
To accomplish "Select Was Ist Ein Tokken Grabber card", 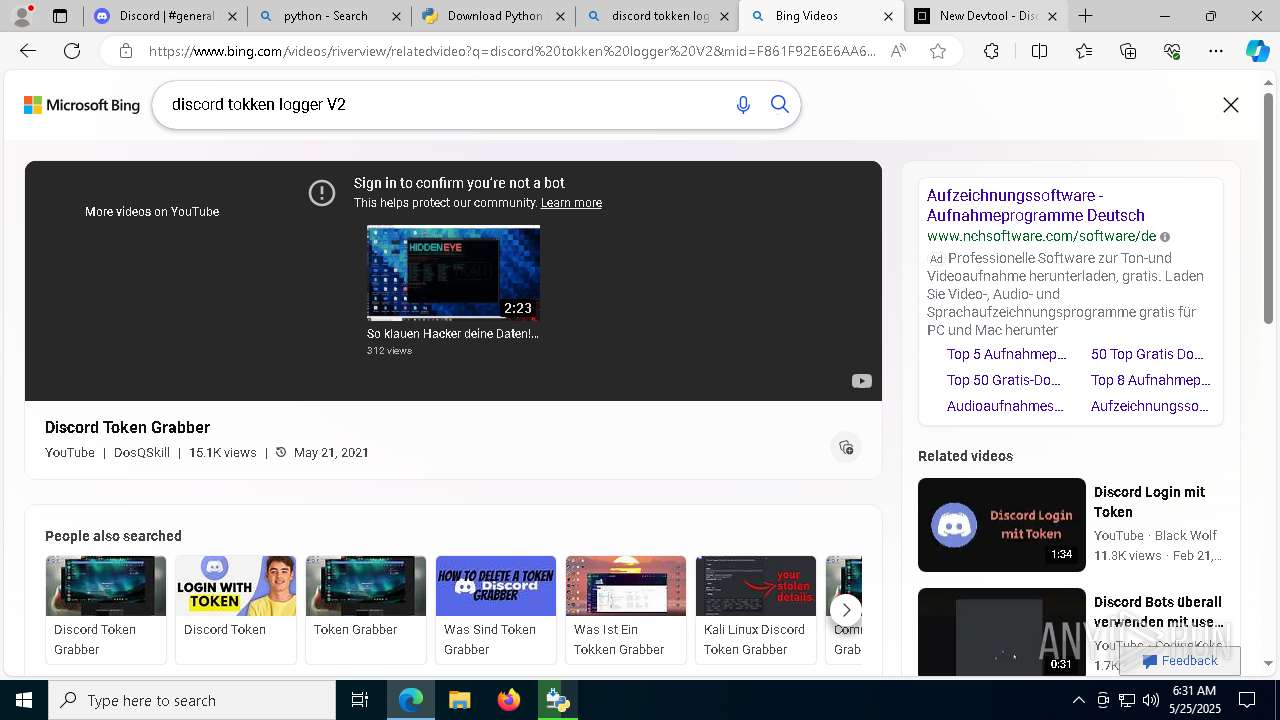I will click(x=626, y=609).
